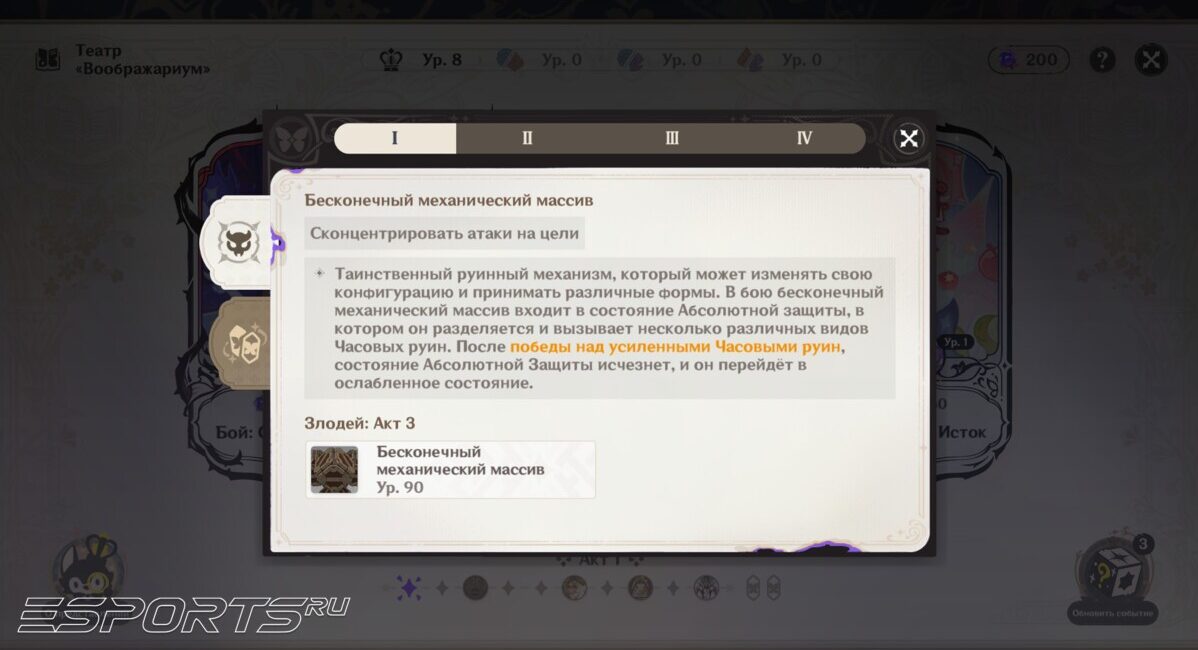Viewport: 1198px width, 650px height.
Task: Close the boss info dialog
Action: (x=908, y=139)
